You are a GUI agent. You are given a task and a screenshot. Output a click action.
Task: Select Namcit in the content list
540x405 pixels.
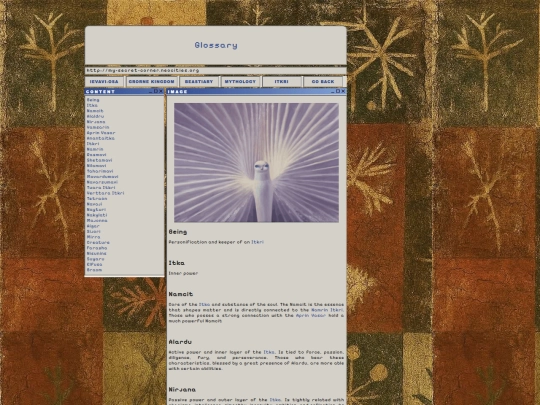pos(95,111)
